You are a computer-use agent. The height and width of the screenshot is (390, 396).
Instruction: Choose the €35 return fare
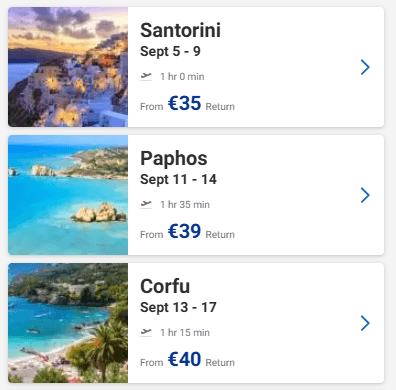[184, 103]
